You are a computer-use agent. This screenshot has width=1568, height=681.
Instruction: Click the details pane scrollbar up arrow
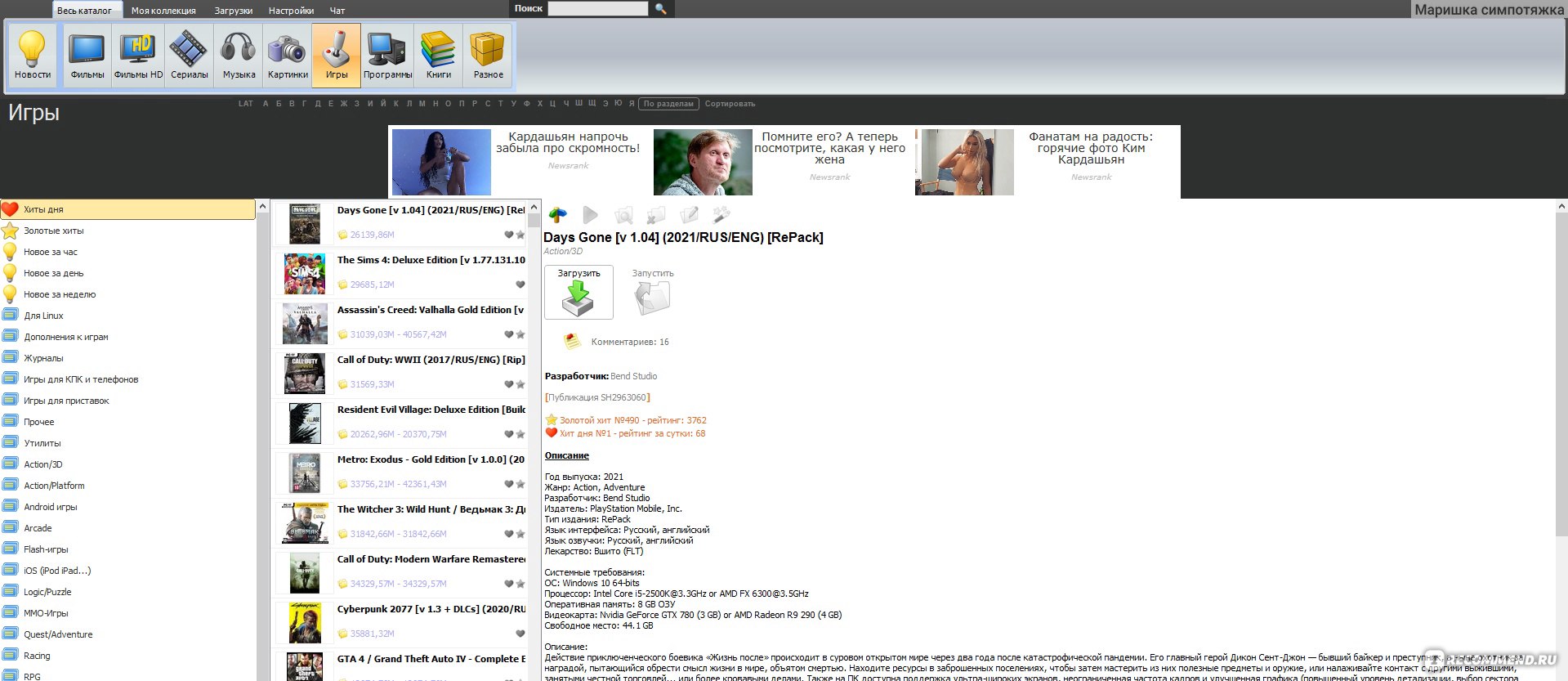(1561, 207)
